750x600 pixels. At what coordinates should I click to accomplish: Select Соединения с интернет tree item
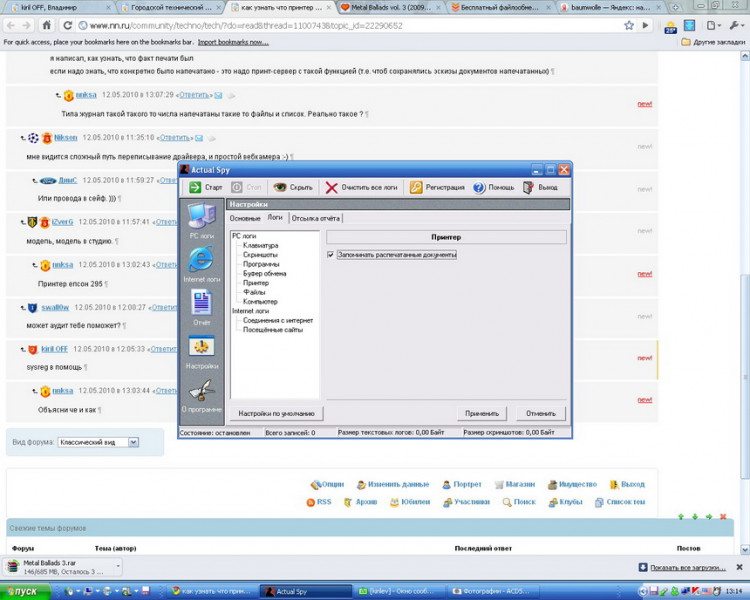coord(278,321)
